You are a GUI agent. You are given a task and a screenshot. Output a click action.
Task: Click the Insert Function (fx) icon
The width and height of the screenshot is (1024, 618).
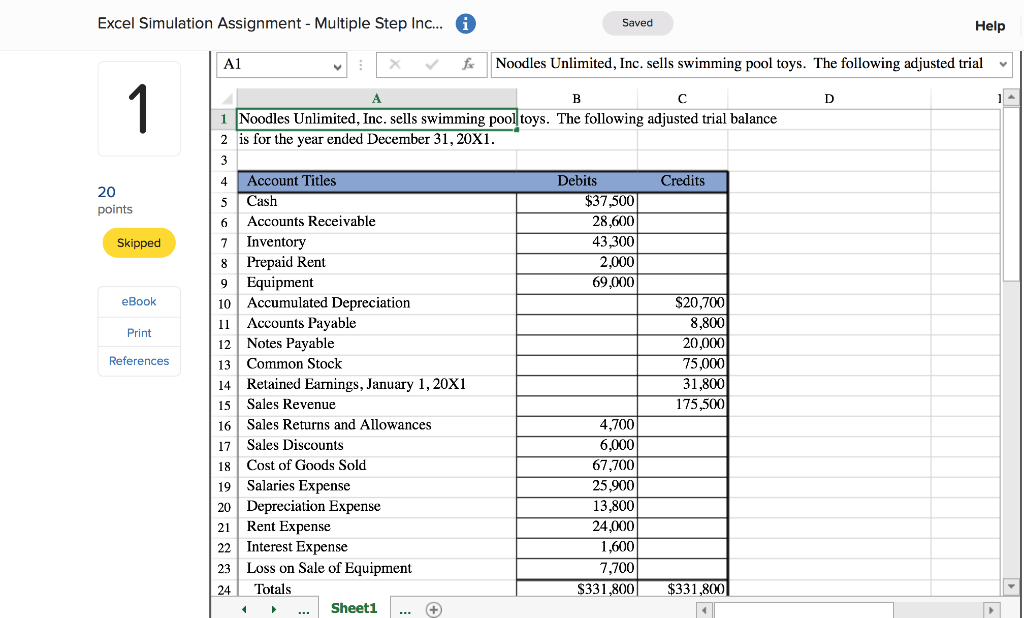[470, 63]
